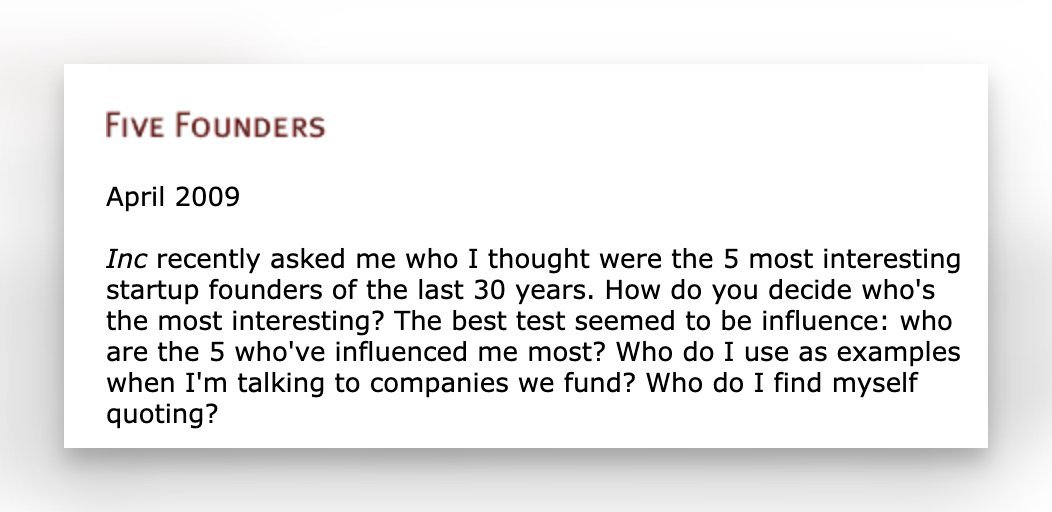Screen dimensions: 1052x512
Task: Click the word "recently" in the first line
Action: pyautogui.click(x=202, y=261)
